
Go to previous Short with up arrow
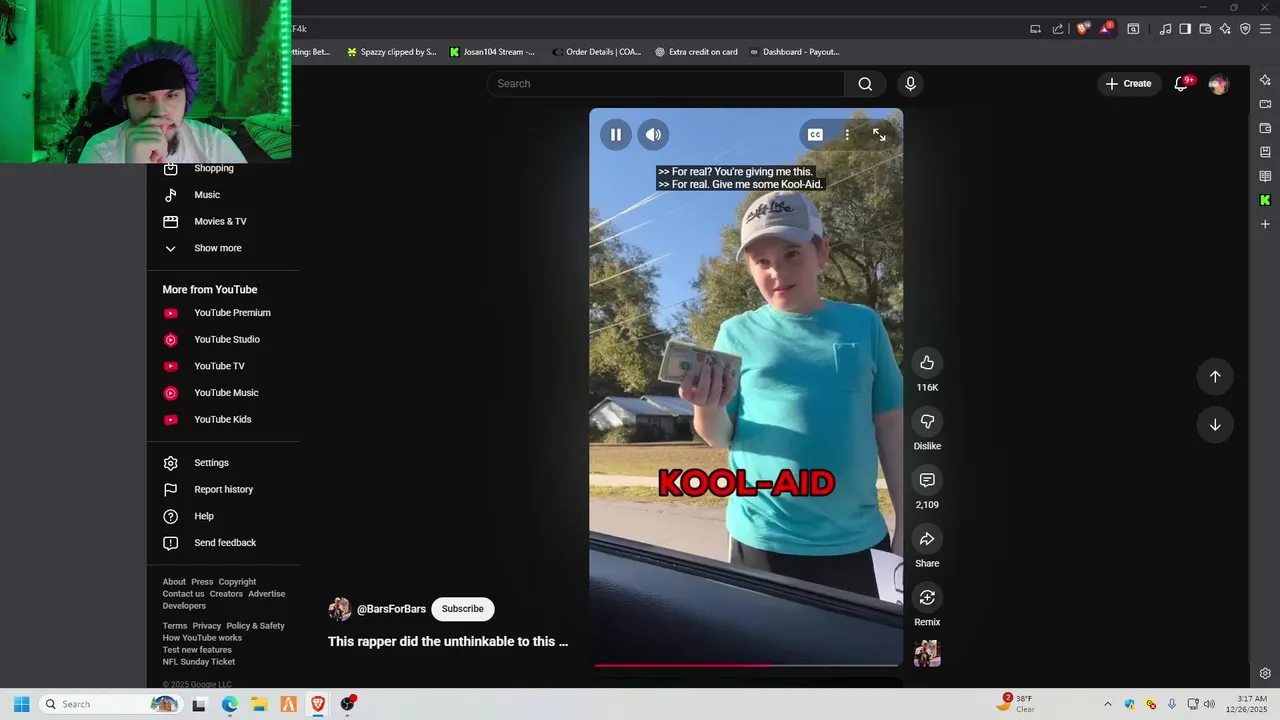[1215, 377]
